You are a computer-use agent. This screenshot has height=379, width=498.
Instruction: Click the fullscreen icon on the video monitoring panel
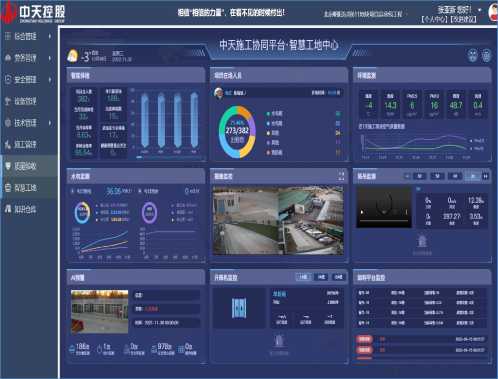pyautogui.click(x=341, y=176)
